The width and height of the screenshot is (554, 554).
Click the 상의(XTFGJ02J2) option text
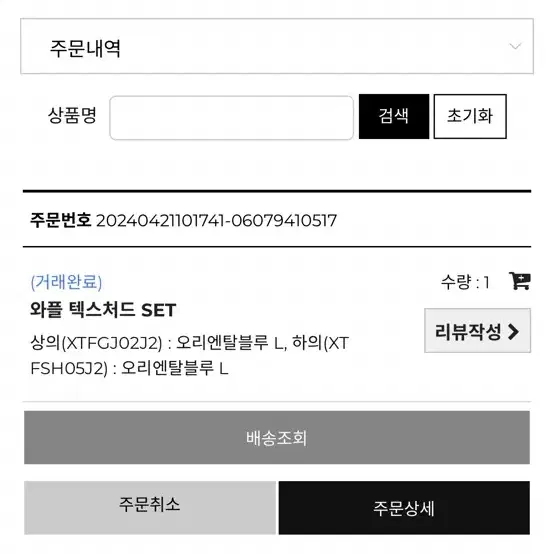point(96,342)
